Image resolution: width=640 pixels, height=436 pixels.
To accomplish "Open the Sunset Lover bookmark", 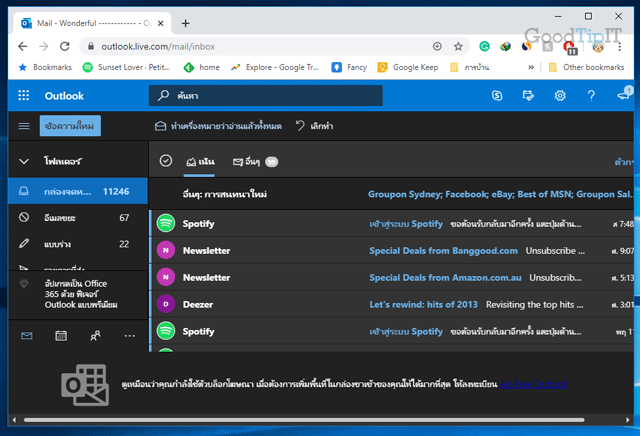I will (x=127, y=67).
